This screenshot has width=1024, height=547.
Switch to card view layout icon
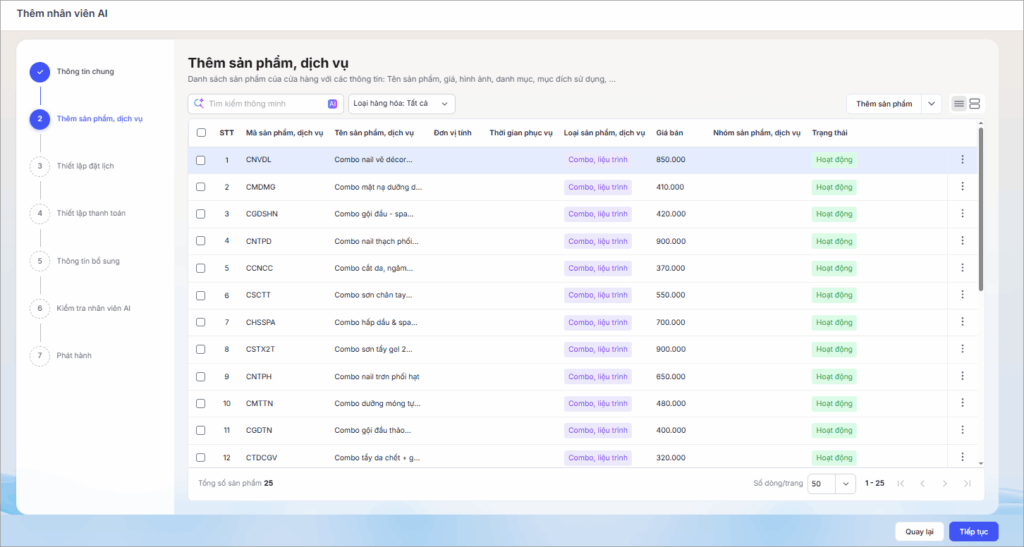pos(975,104)
